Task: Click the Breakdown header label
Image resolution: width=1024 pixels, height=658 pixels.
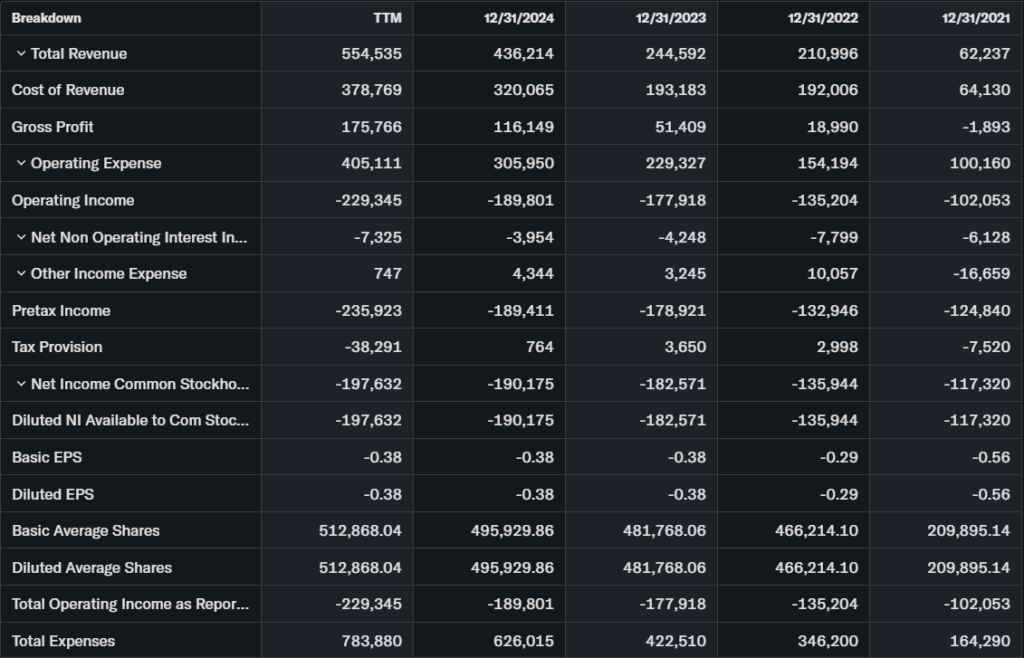Action: 47,18
